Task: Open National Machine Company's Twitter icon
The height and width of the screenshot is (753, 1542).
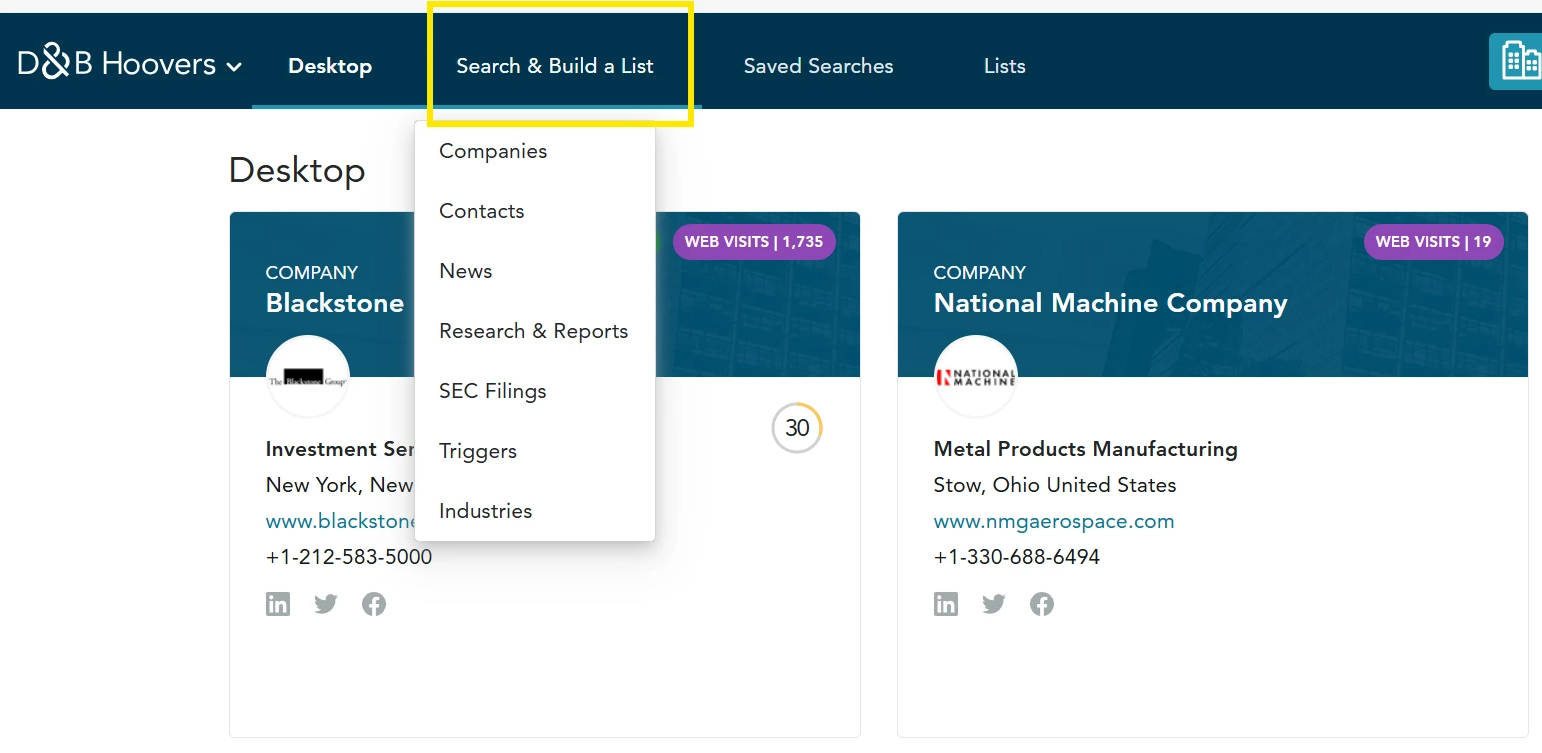Action: pyautogui.click(x=994, y=604)
